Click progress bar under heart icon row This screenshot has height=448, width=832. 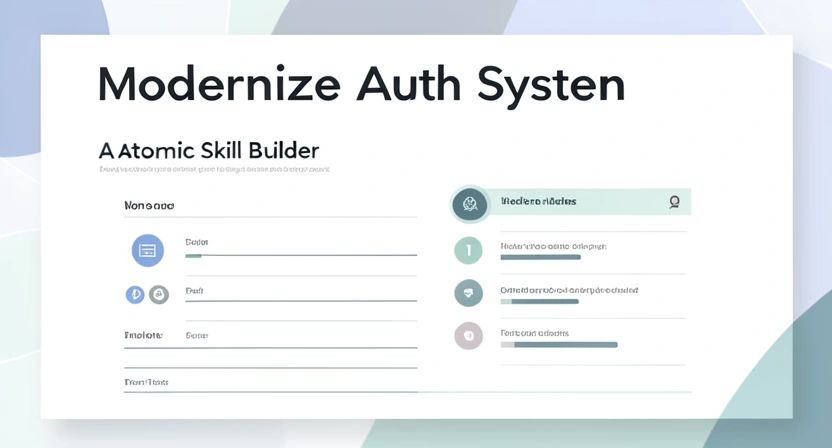(540, 301)
